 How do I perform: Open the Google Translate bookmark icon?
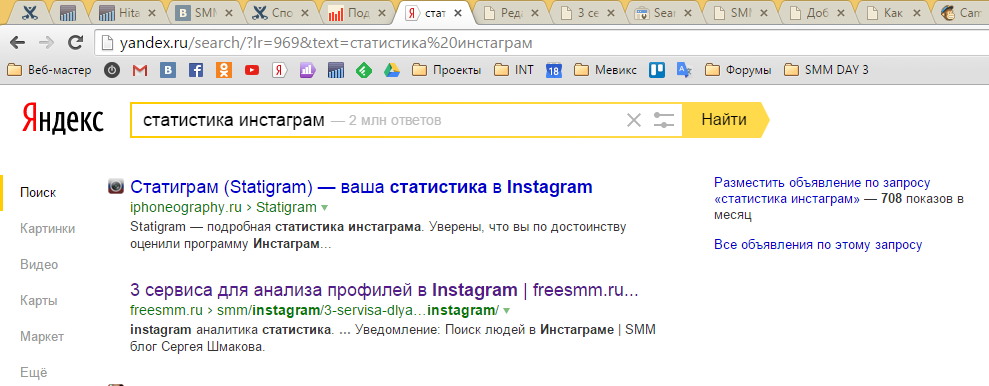[x=685, y=71]
